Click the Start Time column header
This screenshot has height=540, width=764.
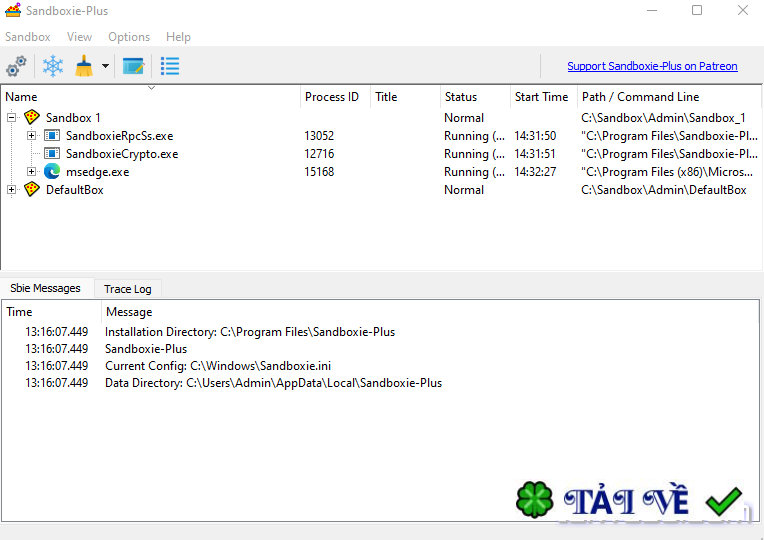(x=543, y=97)
